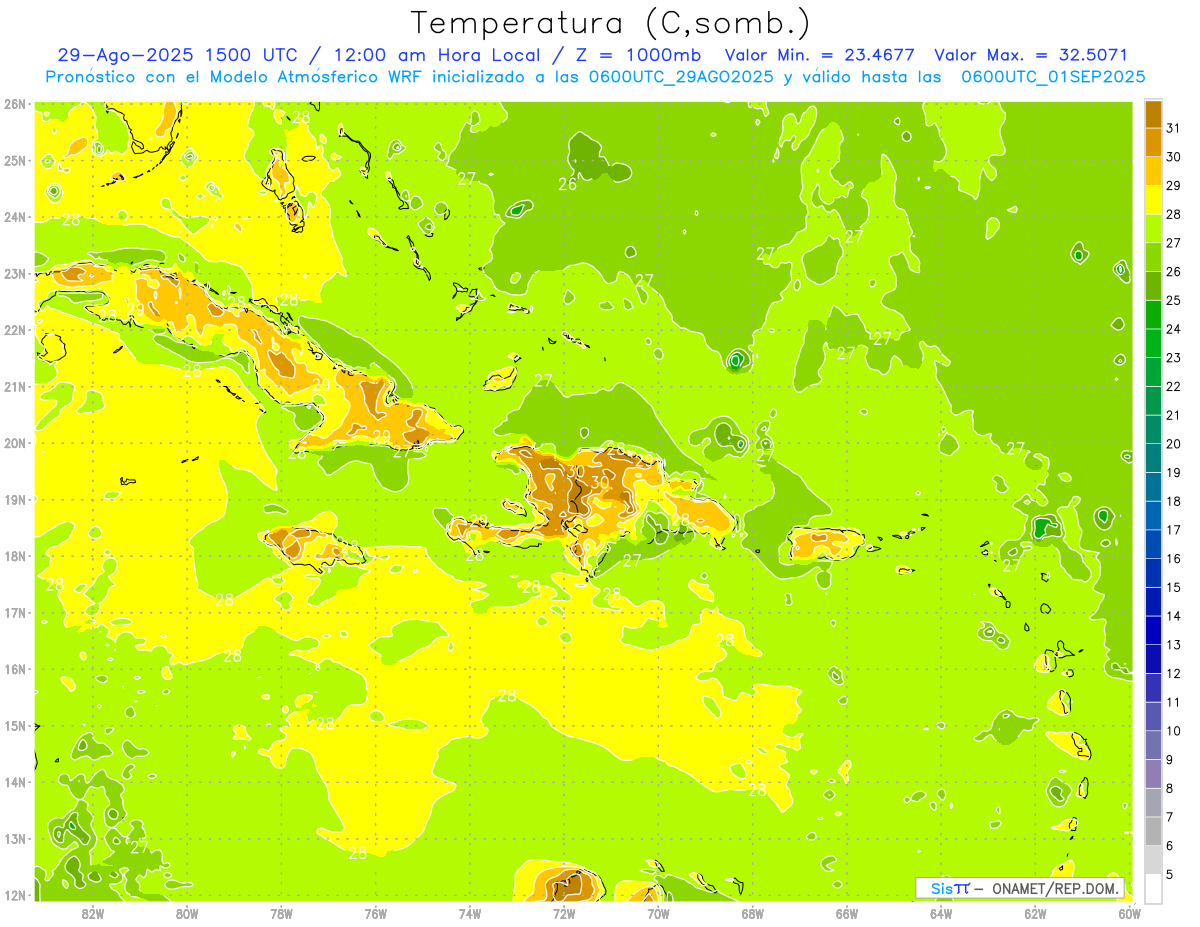Pick the orange legend swatch between 30 and 31
This screenshot has width=1200, height=927.
click(x=1153, y=142)
